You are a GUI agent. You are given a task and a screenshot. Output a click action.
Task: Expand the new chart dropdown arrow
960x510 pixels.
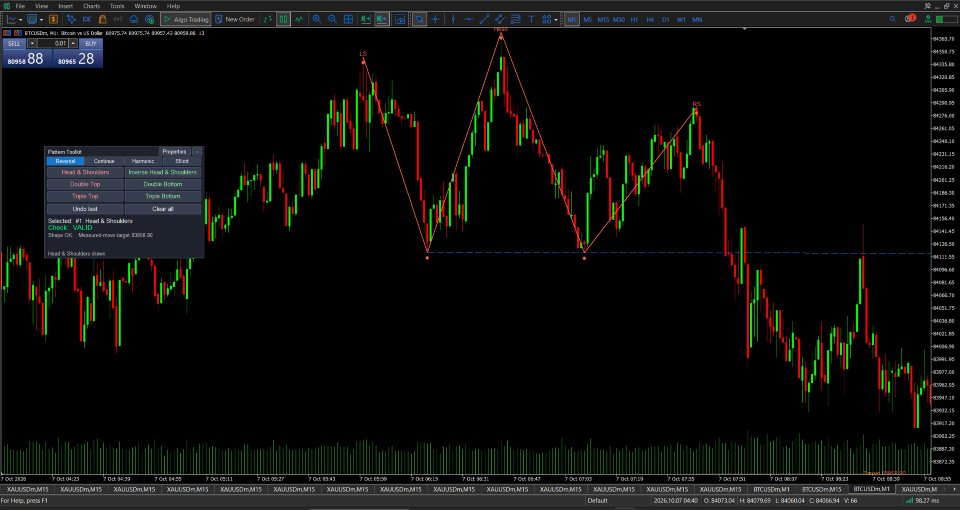click(x=21, y=20)
